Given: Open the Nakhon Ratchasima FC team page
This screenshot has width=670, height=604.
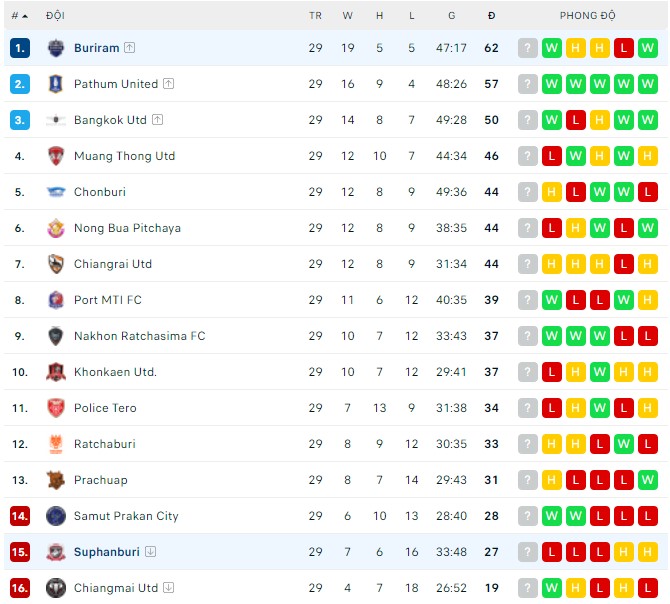Looking at the screenshot, I should tap(139, 336).
